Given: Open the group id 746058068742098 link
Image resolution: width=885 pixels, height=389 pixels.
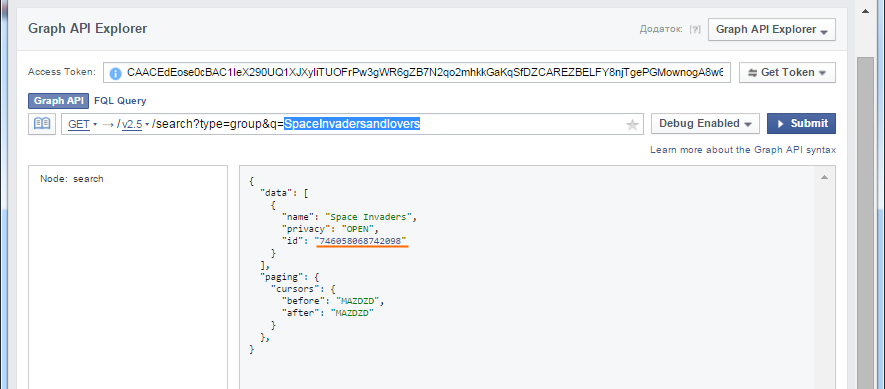Looking at the screenshot, I should [x=361, y=241].
